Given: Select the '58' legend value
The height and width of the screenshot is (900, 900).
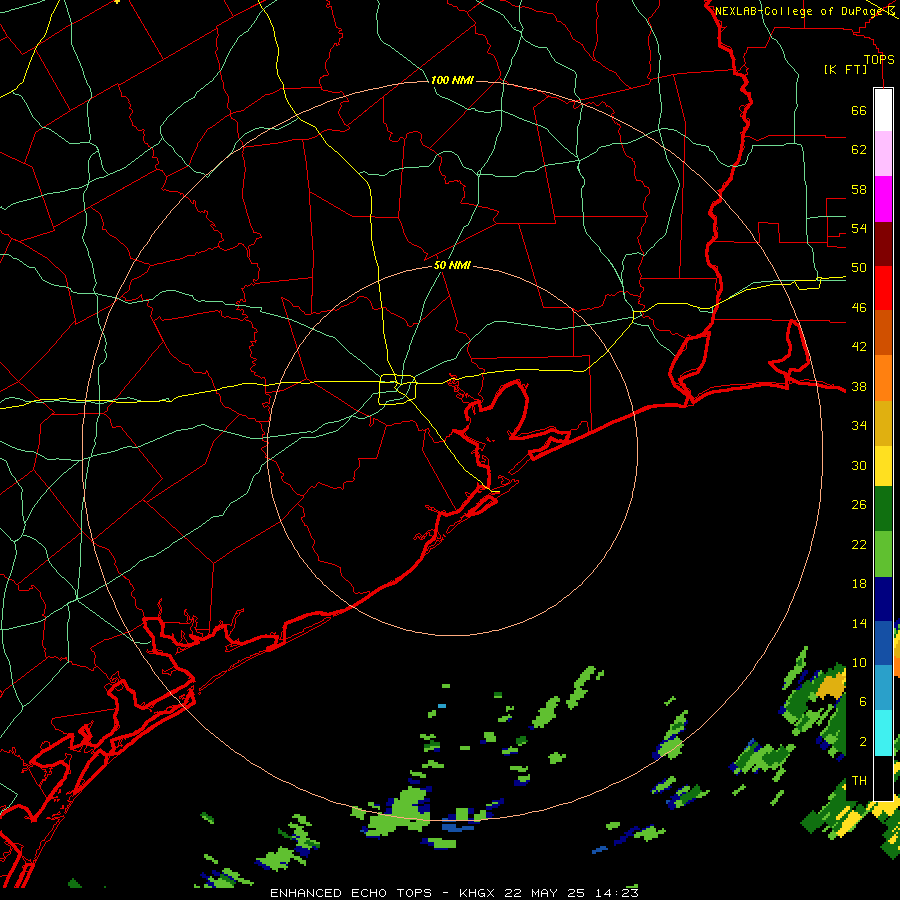Looking at the screenshot, I should tap(859, 189).
